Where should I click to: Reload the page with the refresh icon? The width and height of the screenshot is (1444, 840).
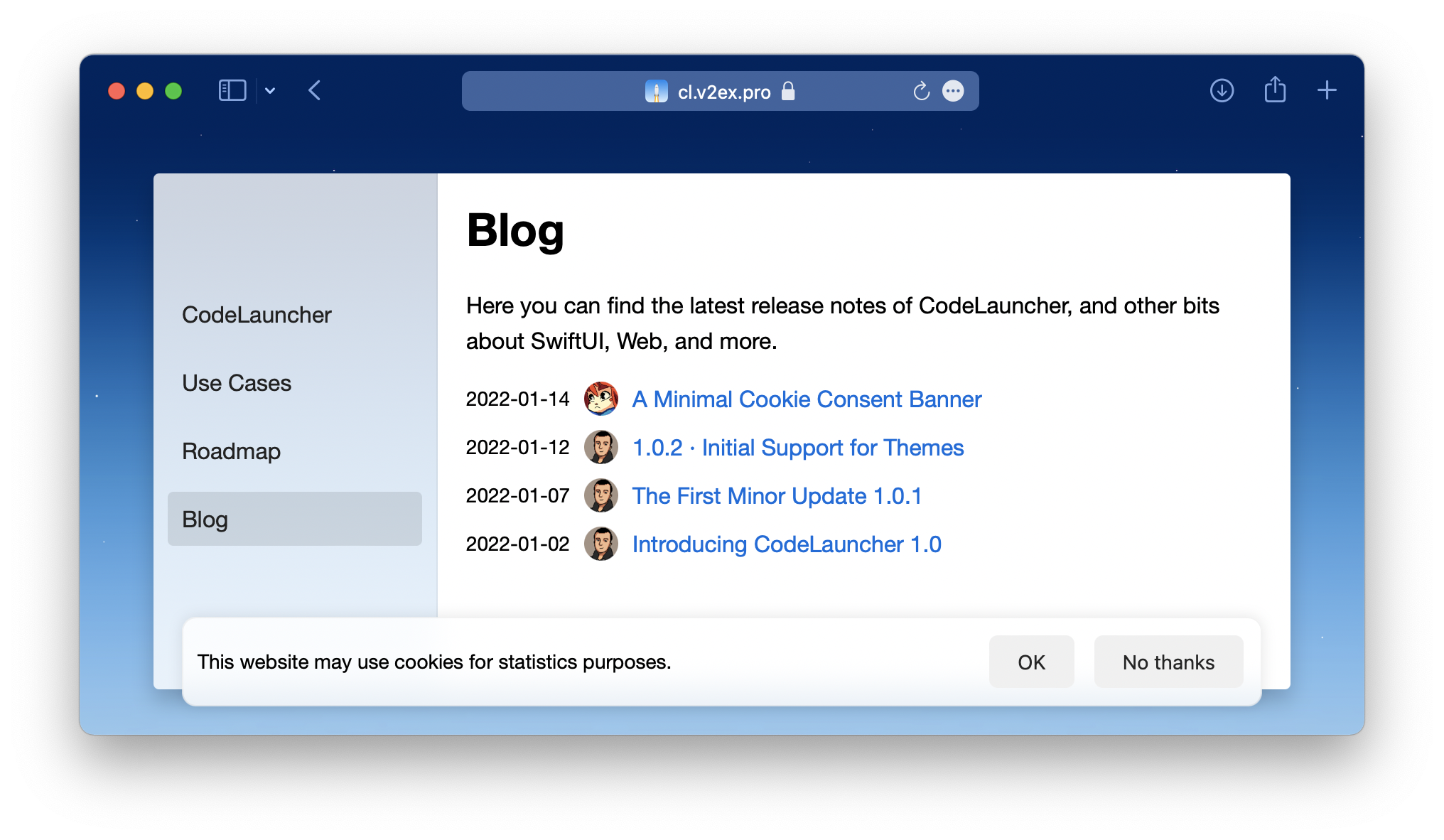(x=921, y=91)
